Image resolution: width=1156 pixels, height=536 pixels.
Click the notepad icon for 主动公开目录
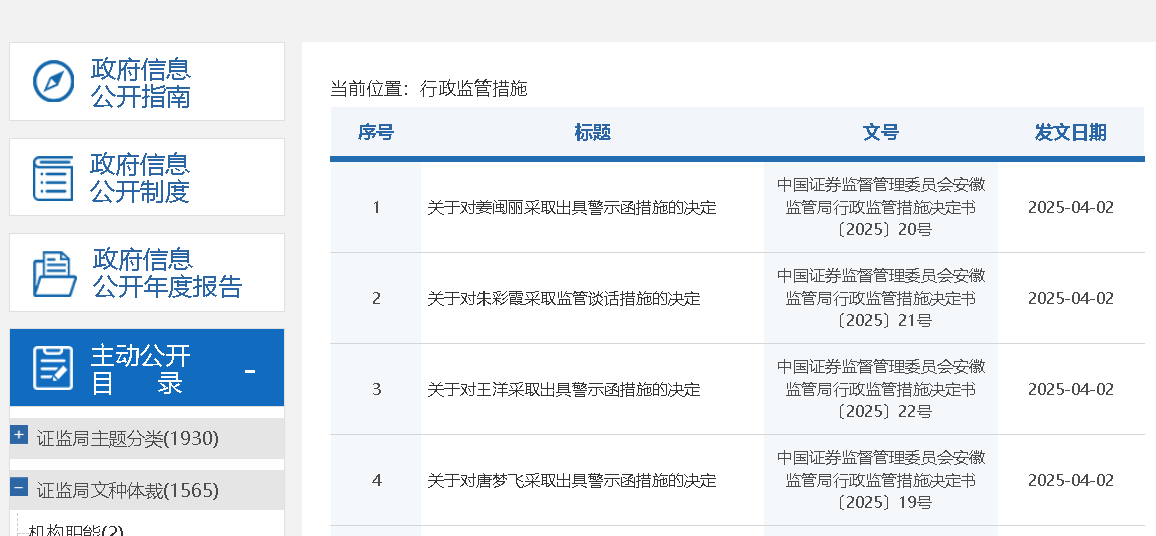pos(53,368)
